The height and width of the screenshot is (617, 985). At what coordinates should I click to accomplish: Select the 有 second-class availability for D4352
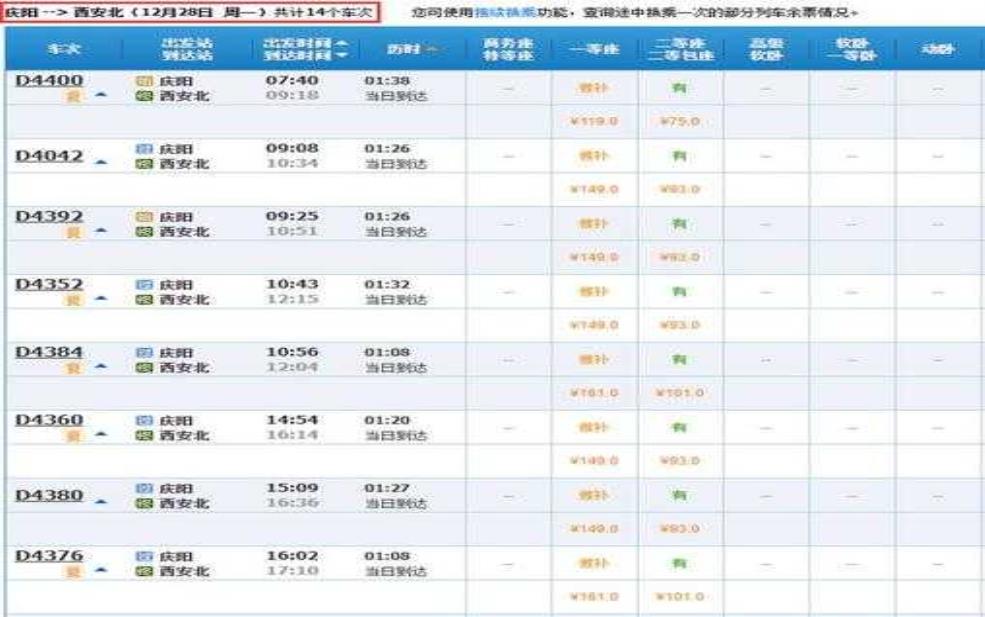pos(679,292)
